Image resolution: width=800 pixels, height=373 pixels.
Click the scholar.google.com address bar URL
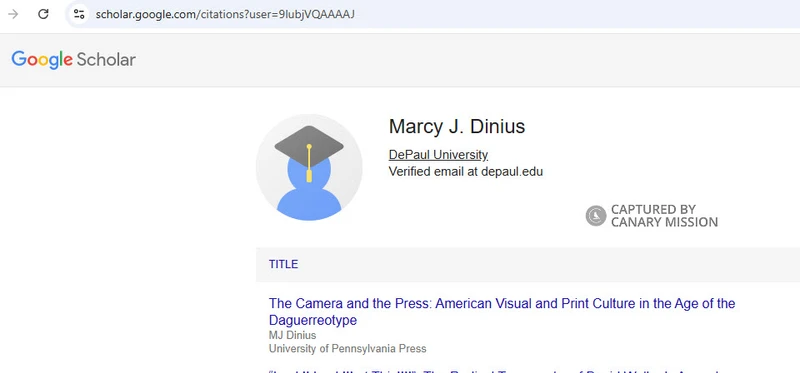click(225, 14)
